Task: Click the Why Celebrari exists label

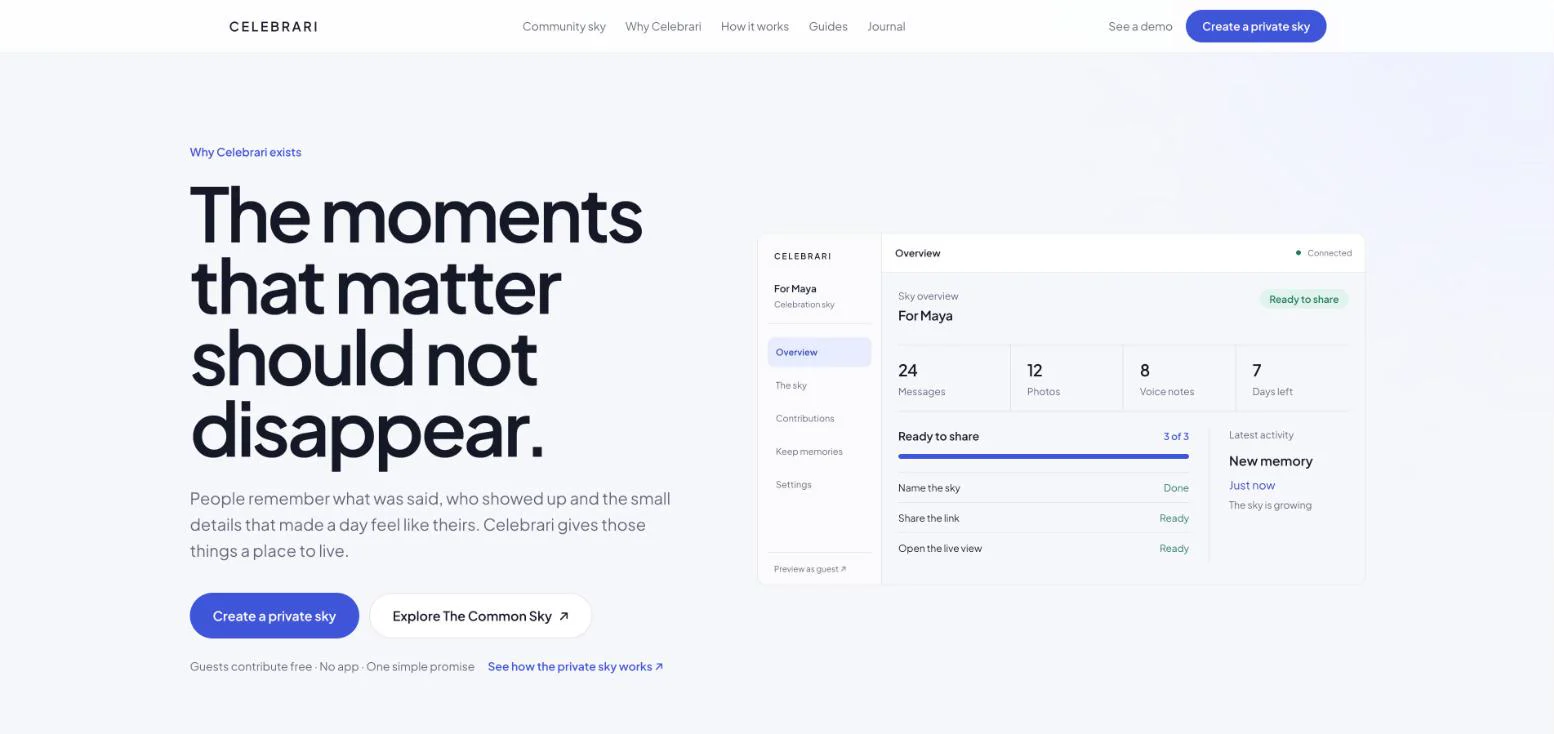Action: pos(246,152)
